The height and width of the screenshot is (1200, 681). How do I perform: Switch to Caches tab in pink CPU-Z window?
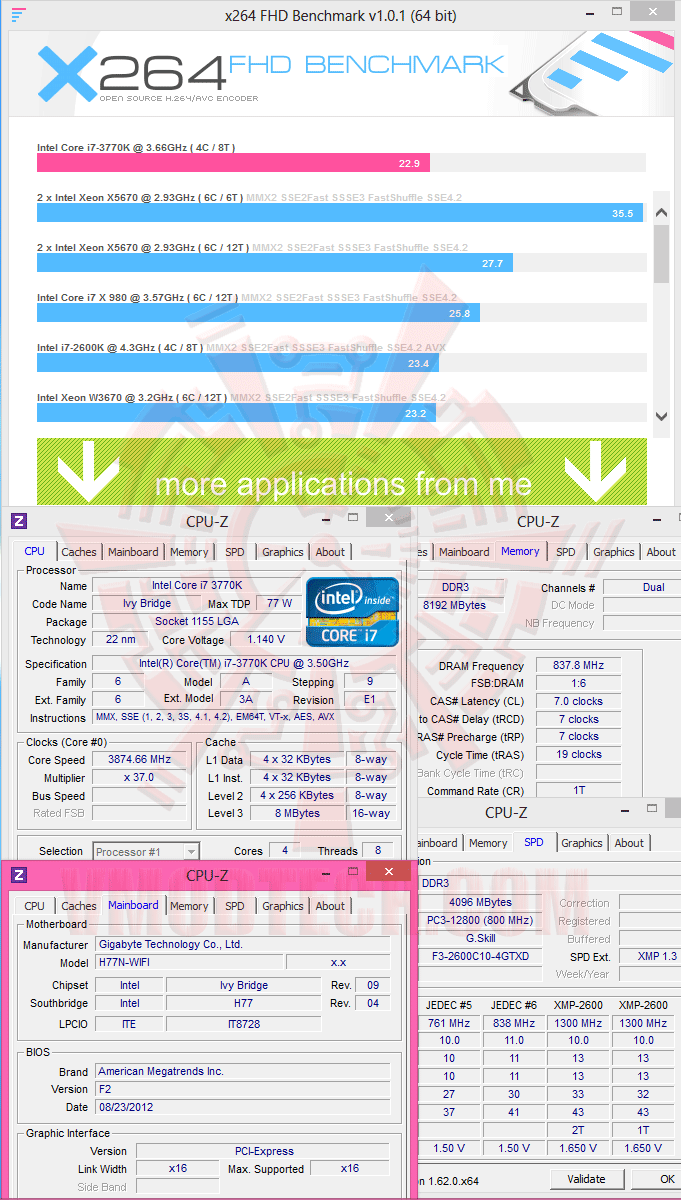pyautogui.click(x=79, y=906)
